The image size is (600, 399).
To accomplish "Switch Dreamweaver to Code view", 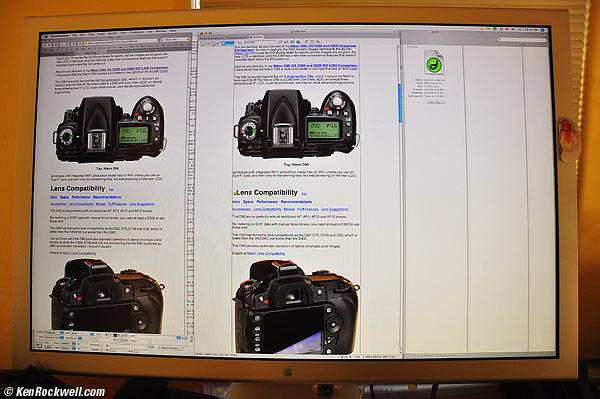I will (207, 43).
